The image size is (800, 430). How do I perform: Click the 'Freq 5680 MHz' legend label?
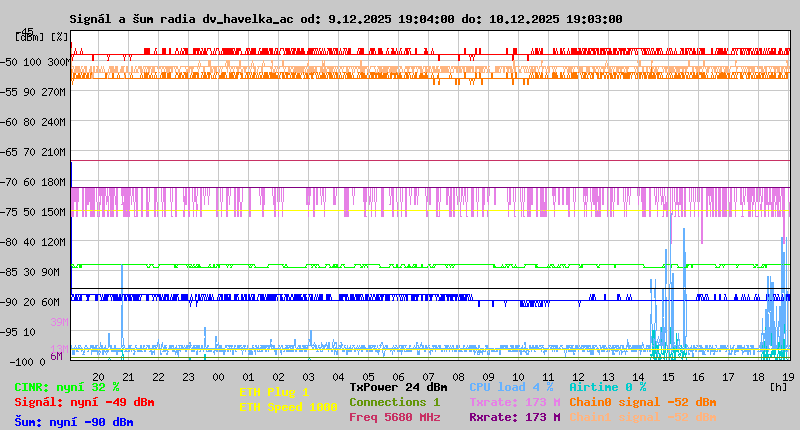[x=394, y=417]
